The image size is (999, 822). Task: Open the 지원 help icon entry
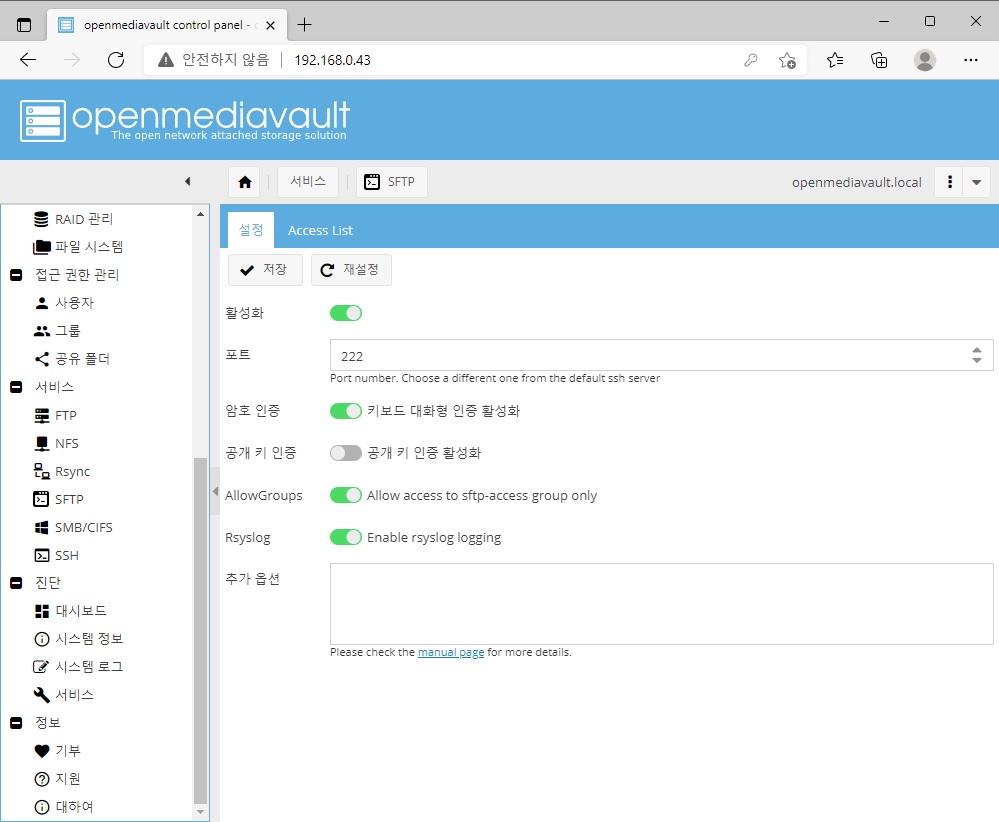pos(57,779)
